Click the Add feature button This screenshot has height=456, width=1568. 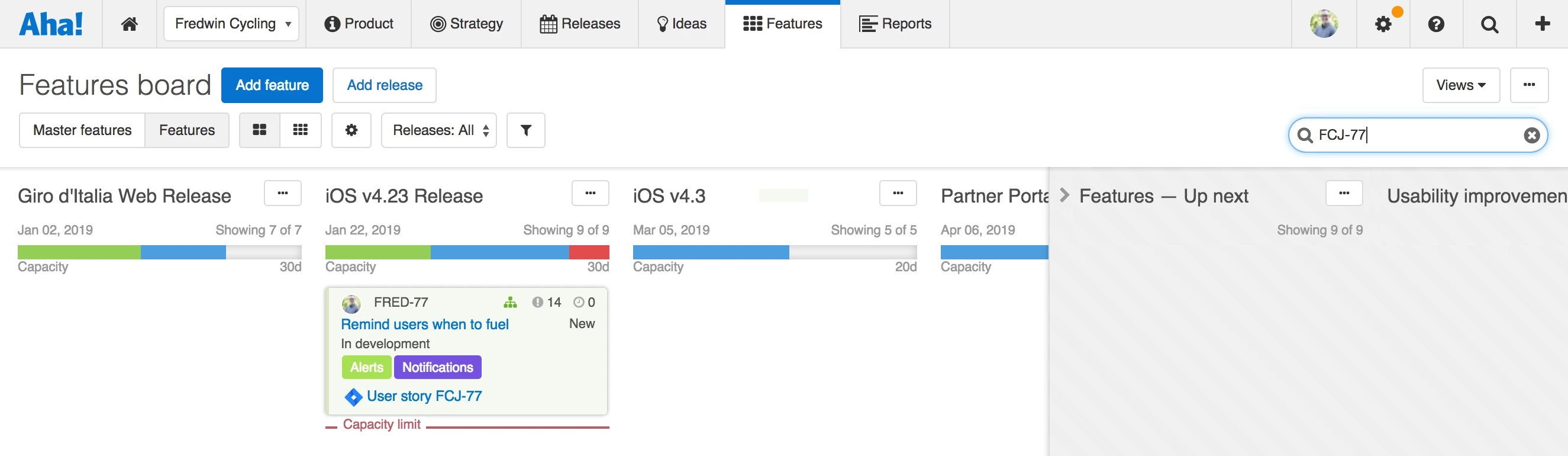272,85
